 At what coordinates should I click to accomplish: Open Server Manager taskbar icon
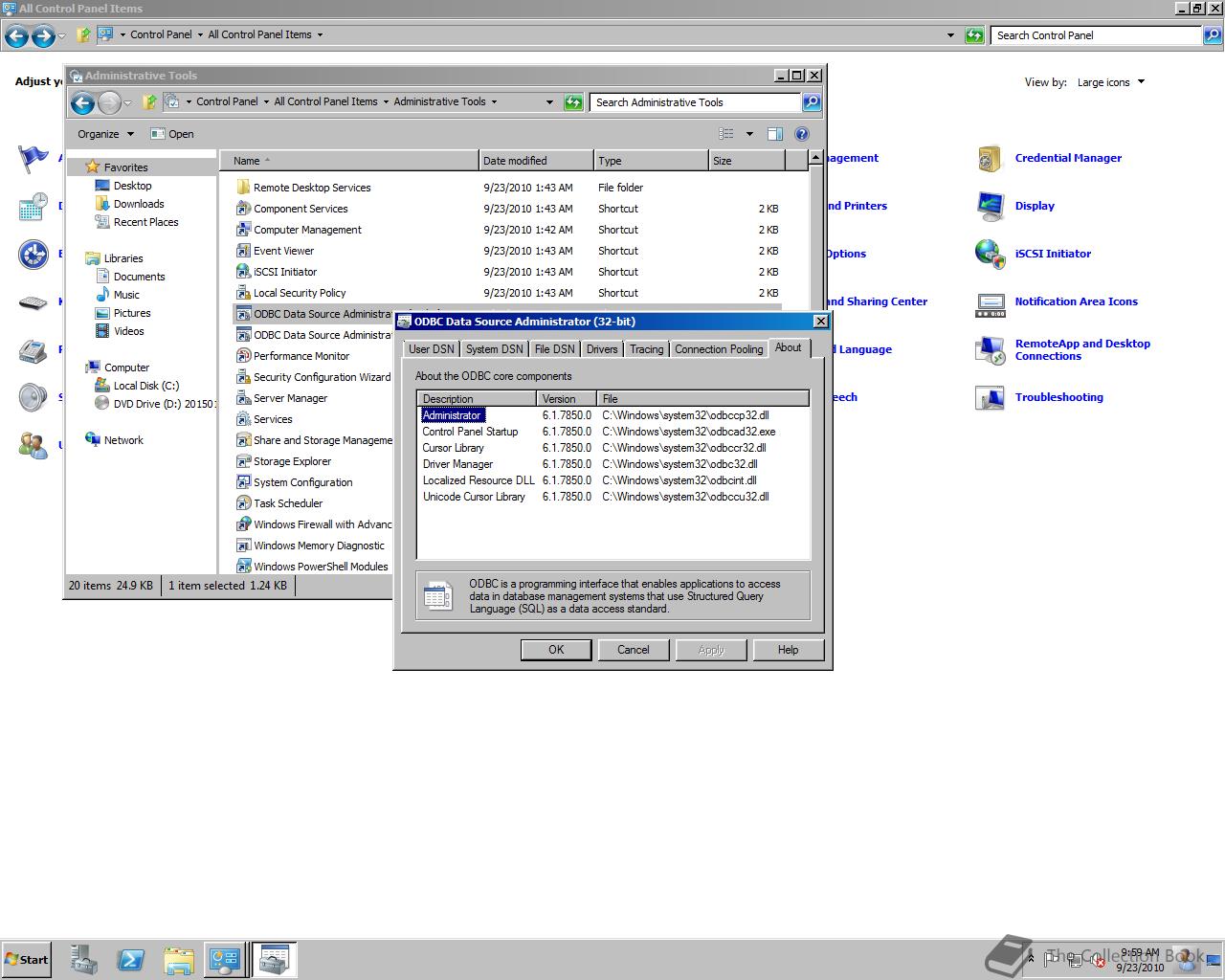click(x=84, y=959)
